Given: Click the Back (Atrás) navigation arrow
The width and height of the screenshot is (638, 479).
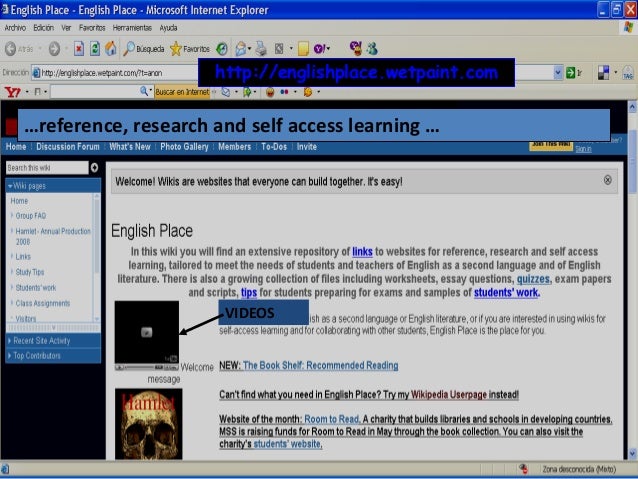Looking at the screenshot, I should (11, 49).
